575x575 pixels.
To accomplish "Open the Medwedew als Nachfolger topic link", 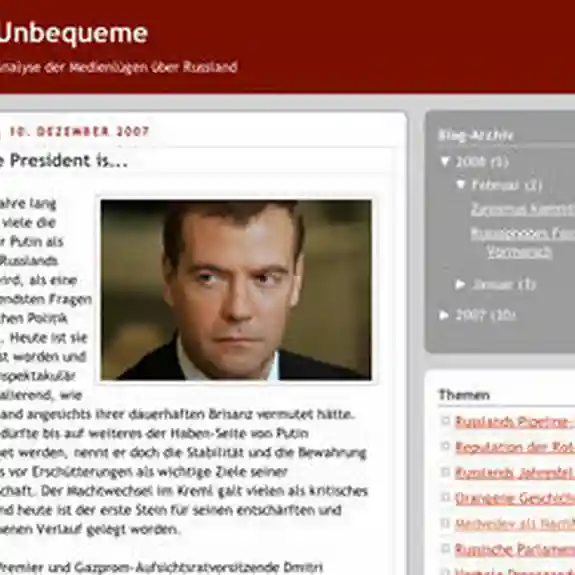I will point(515,524).
